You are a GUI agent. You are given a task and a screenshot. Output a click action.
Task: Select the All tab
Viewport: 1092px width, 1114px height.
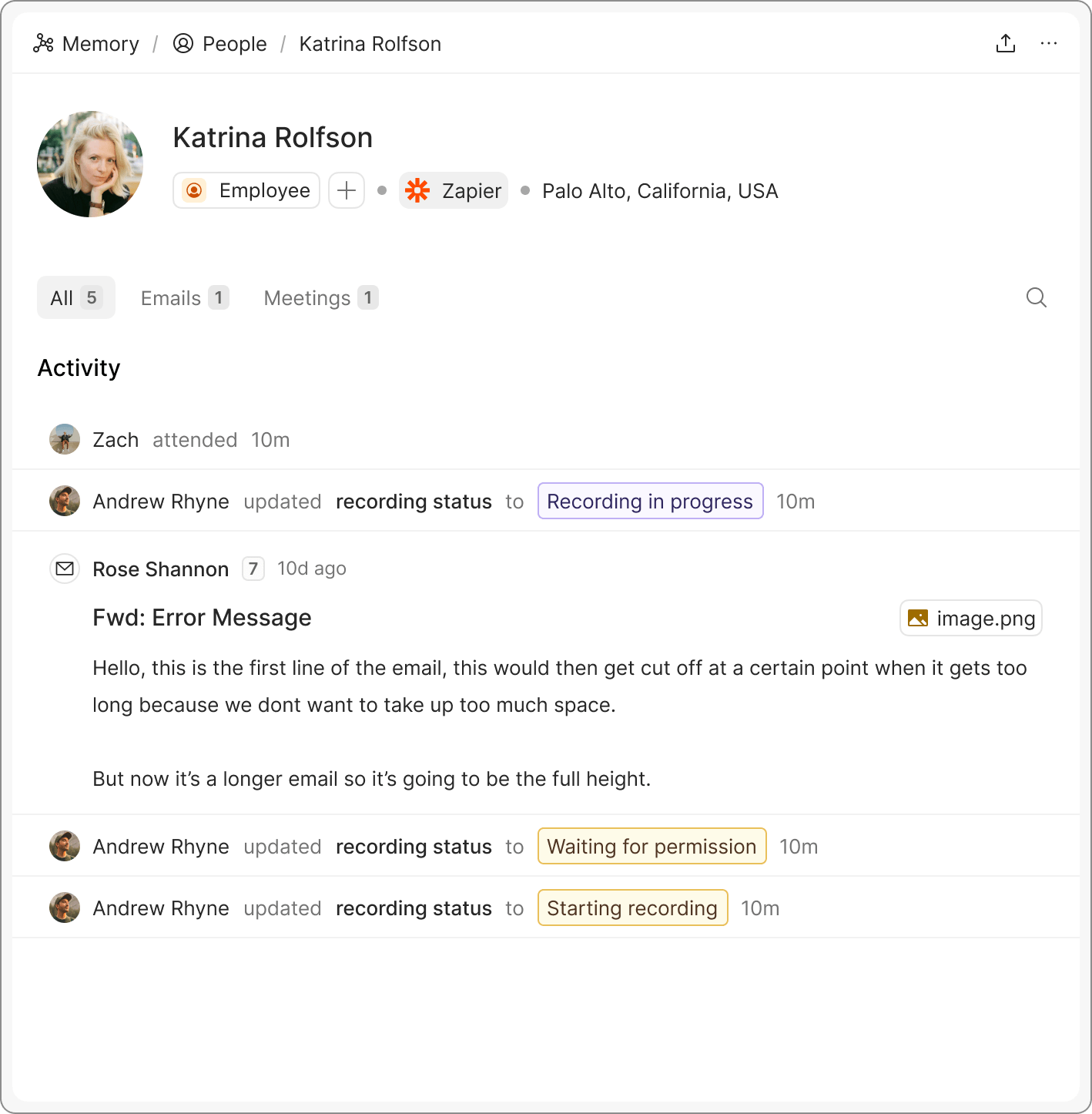pos(75,297)
